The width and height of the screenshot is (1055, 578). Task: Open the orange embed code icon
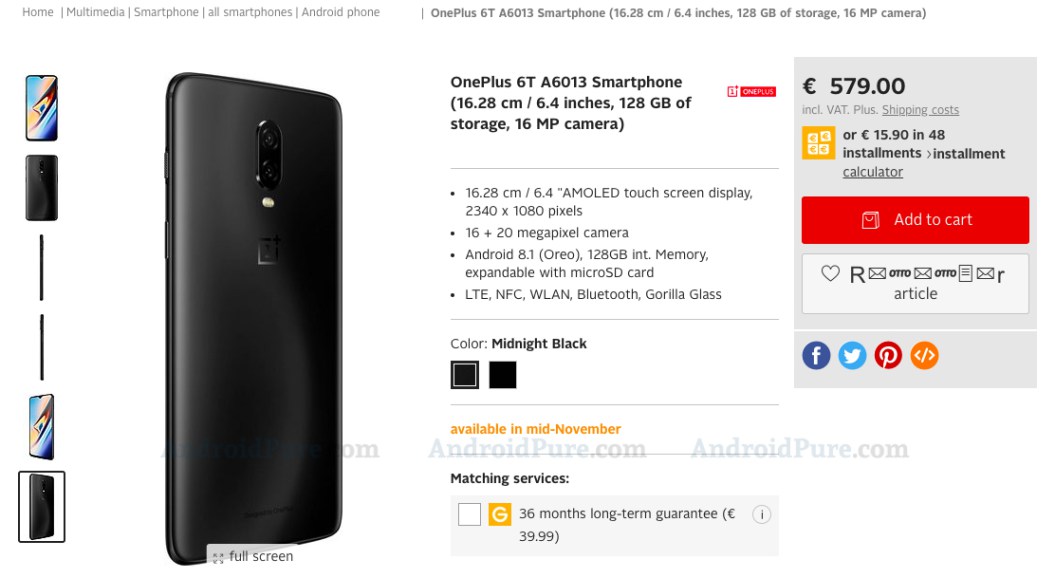tap(924, 355)
